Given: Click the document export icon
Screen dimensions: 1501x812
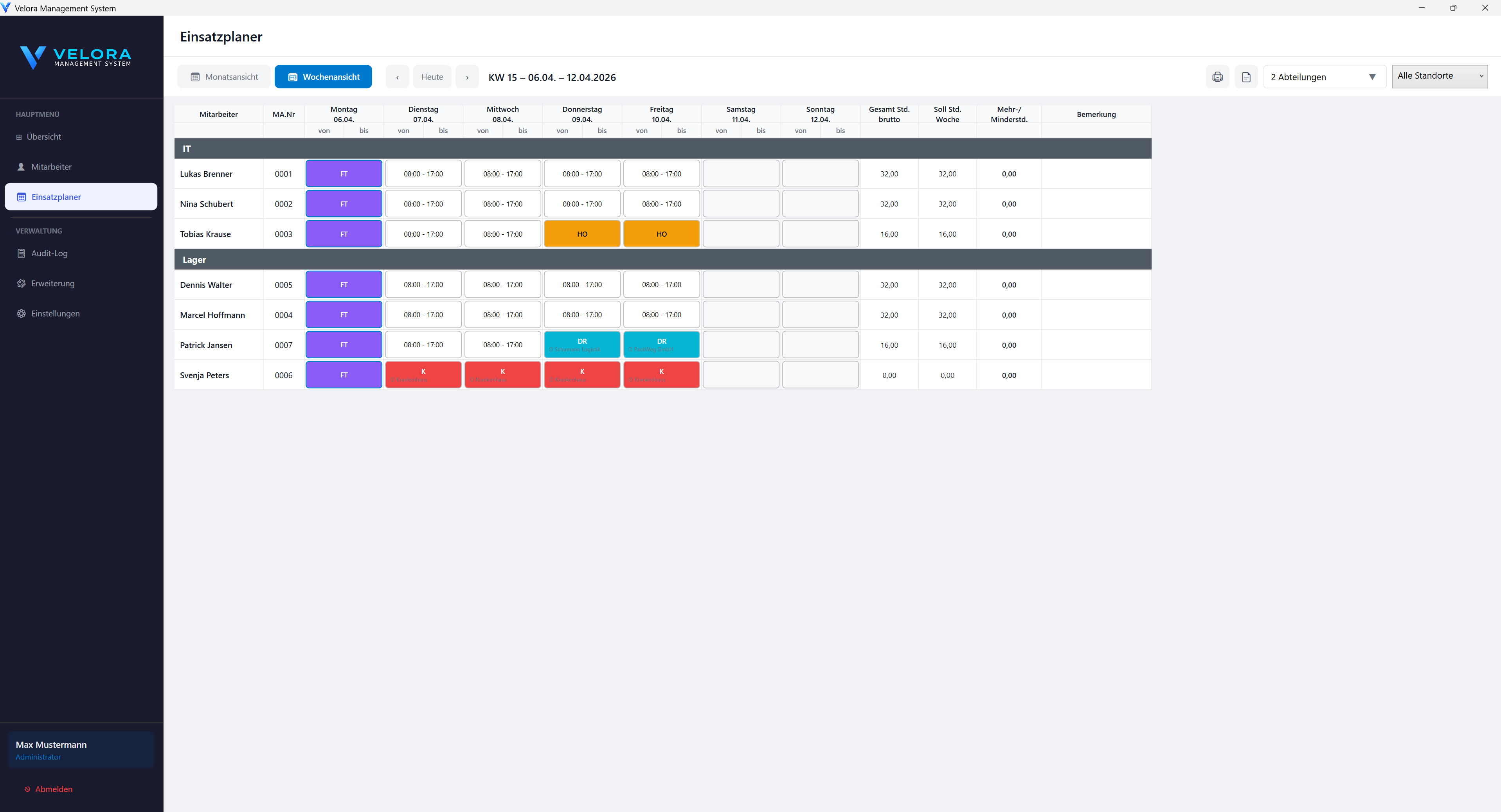Looking at the screenshot, I should tap(1246, 77).
